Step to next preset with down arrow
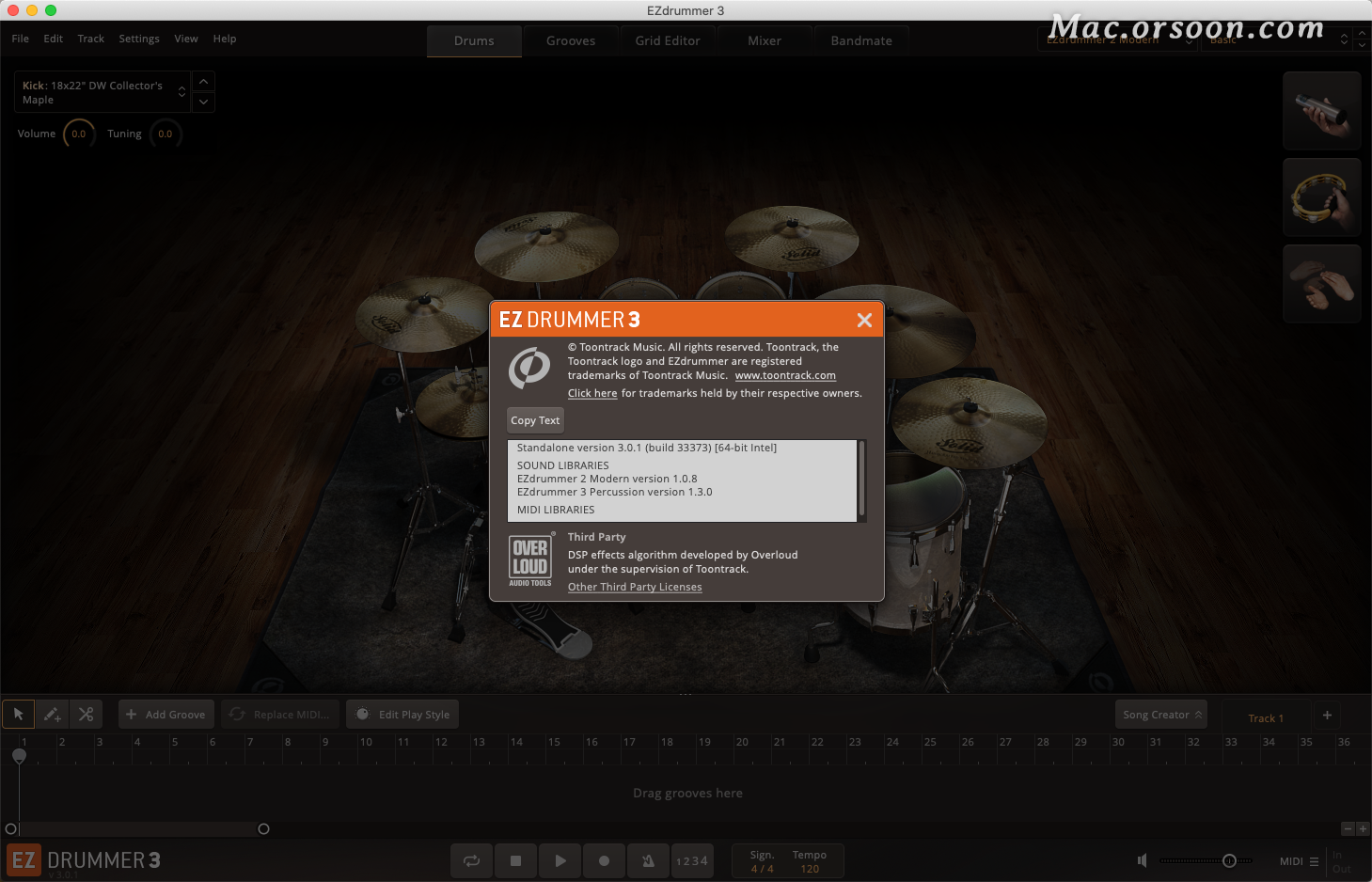The width and height of the screenshot is (1372, 882). [x=1362, y=45]
